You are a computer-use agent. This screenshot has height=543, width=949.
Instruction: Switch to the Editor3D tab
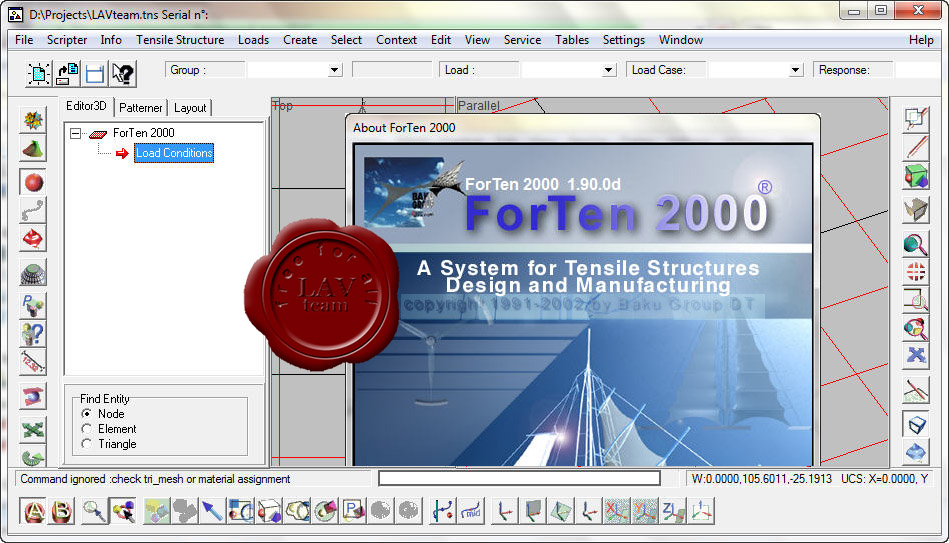(86, 106)
